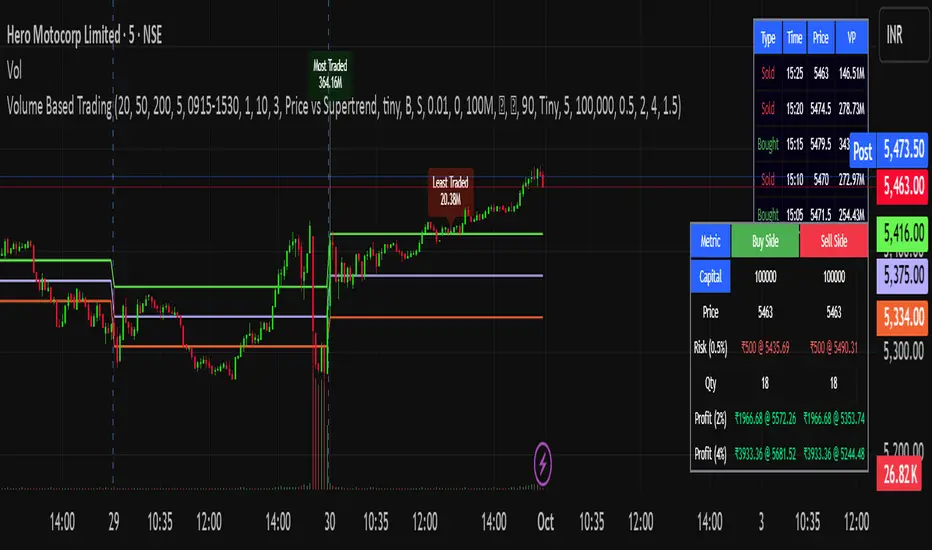Click the 30 date label on time axis
Image resolution: width=932 pixels, height=550 pixels.
(329, 522)
